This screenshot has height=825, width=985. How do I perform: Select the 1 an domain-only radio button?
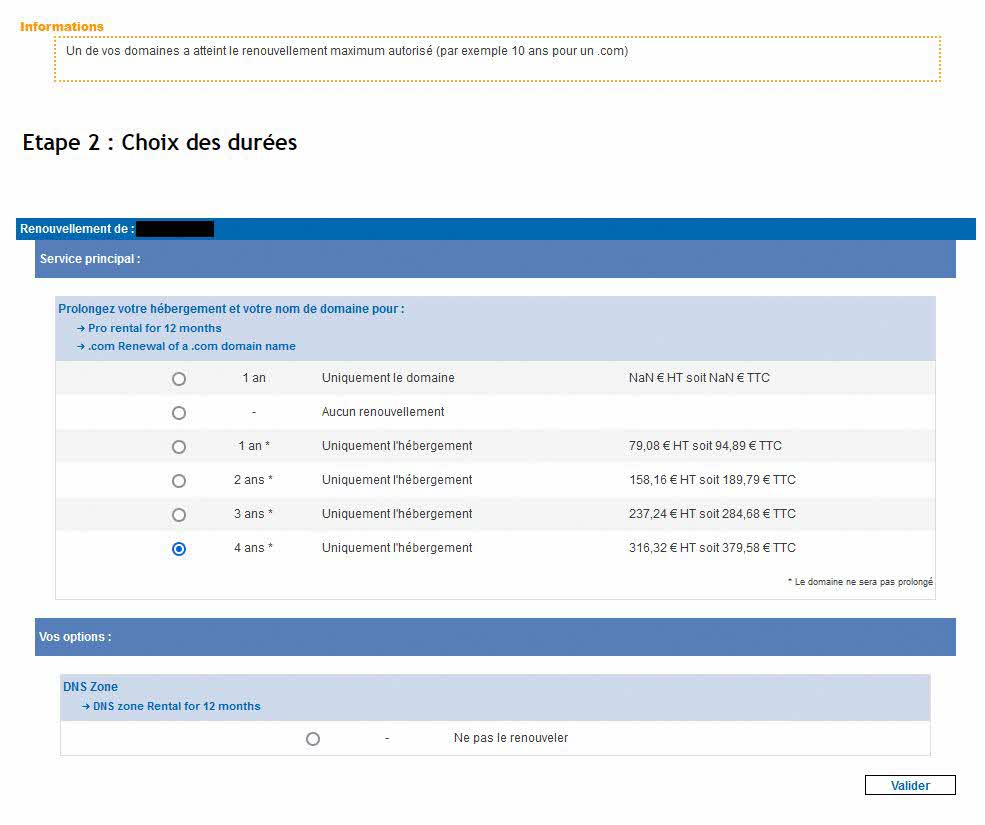pyautogui.click(x=179, y=379)
